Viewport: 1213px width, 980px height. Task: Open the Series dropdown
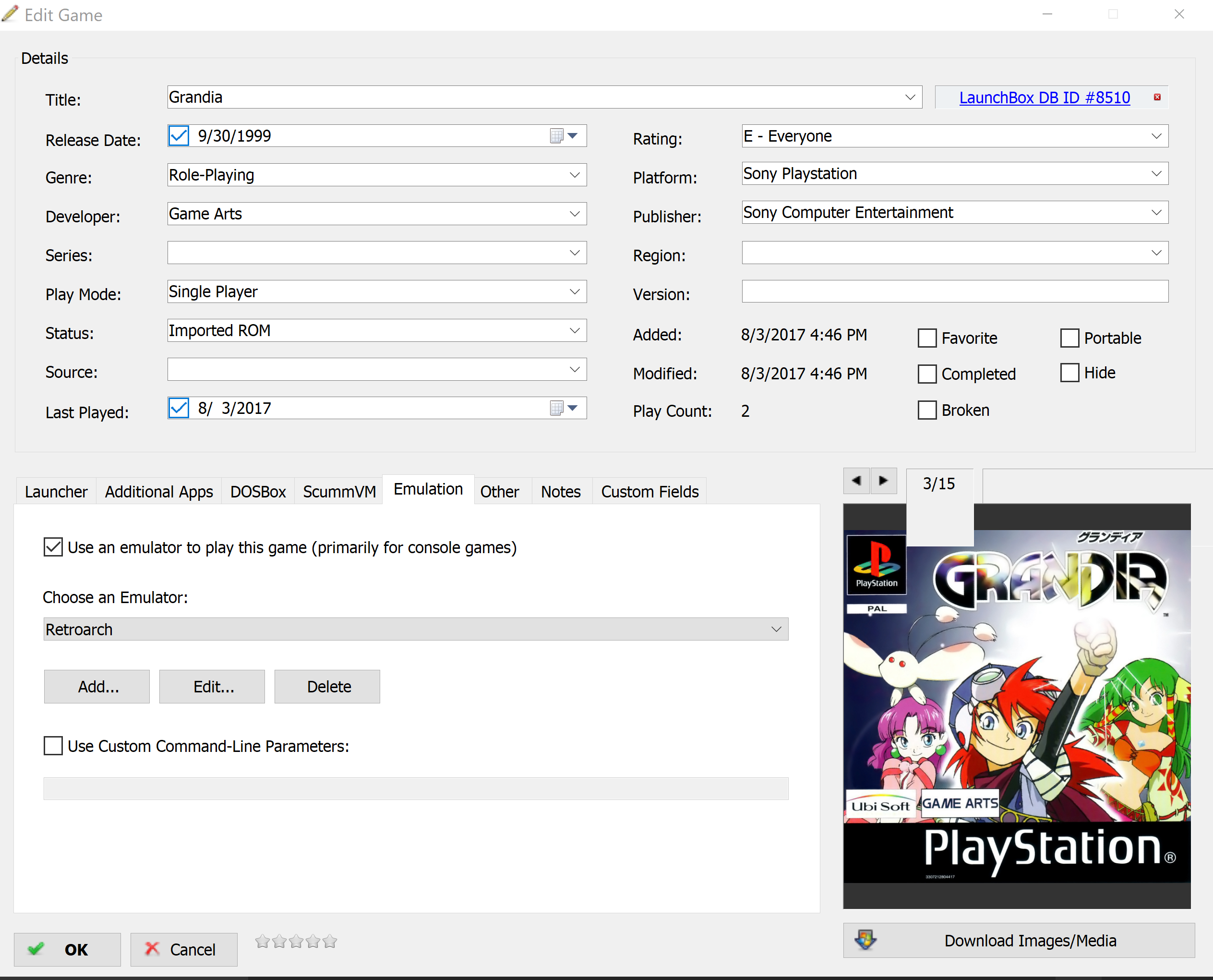(x=575, y=253)
